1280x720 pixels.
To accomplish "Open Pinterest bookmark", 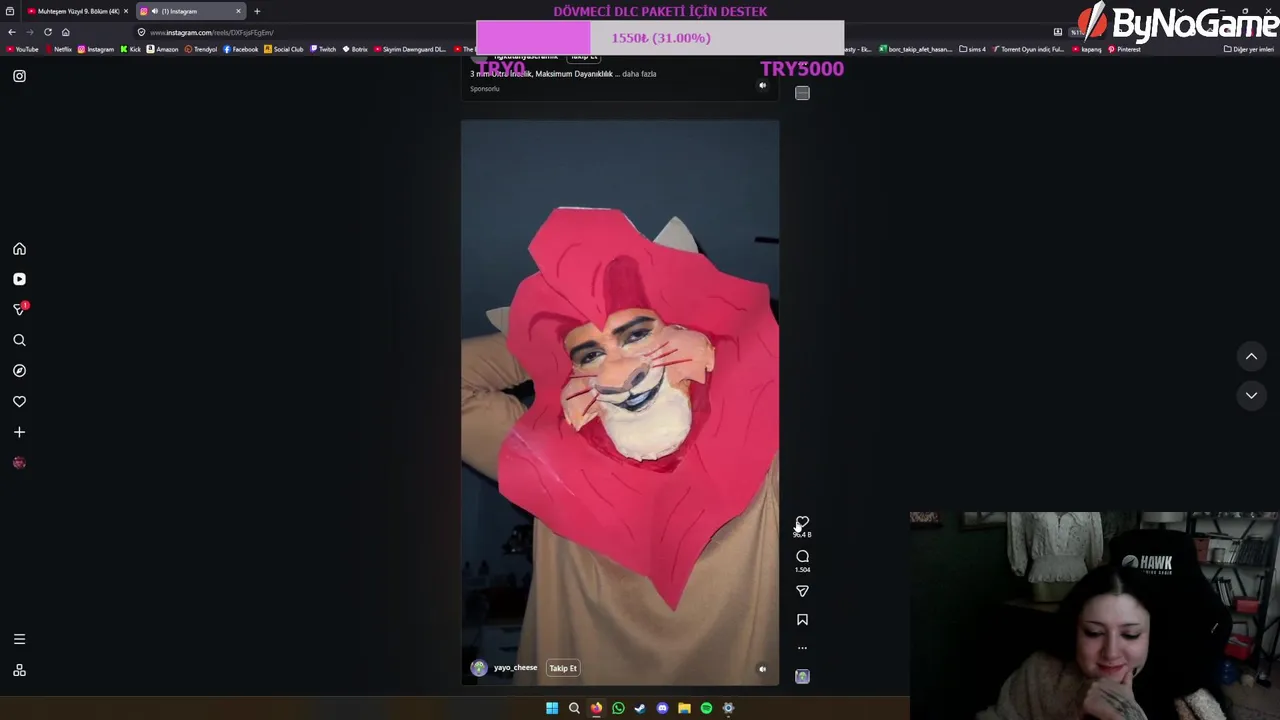I will point(1124,49).
